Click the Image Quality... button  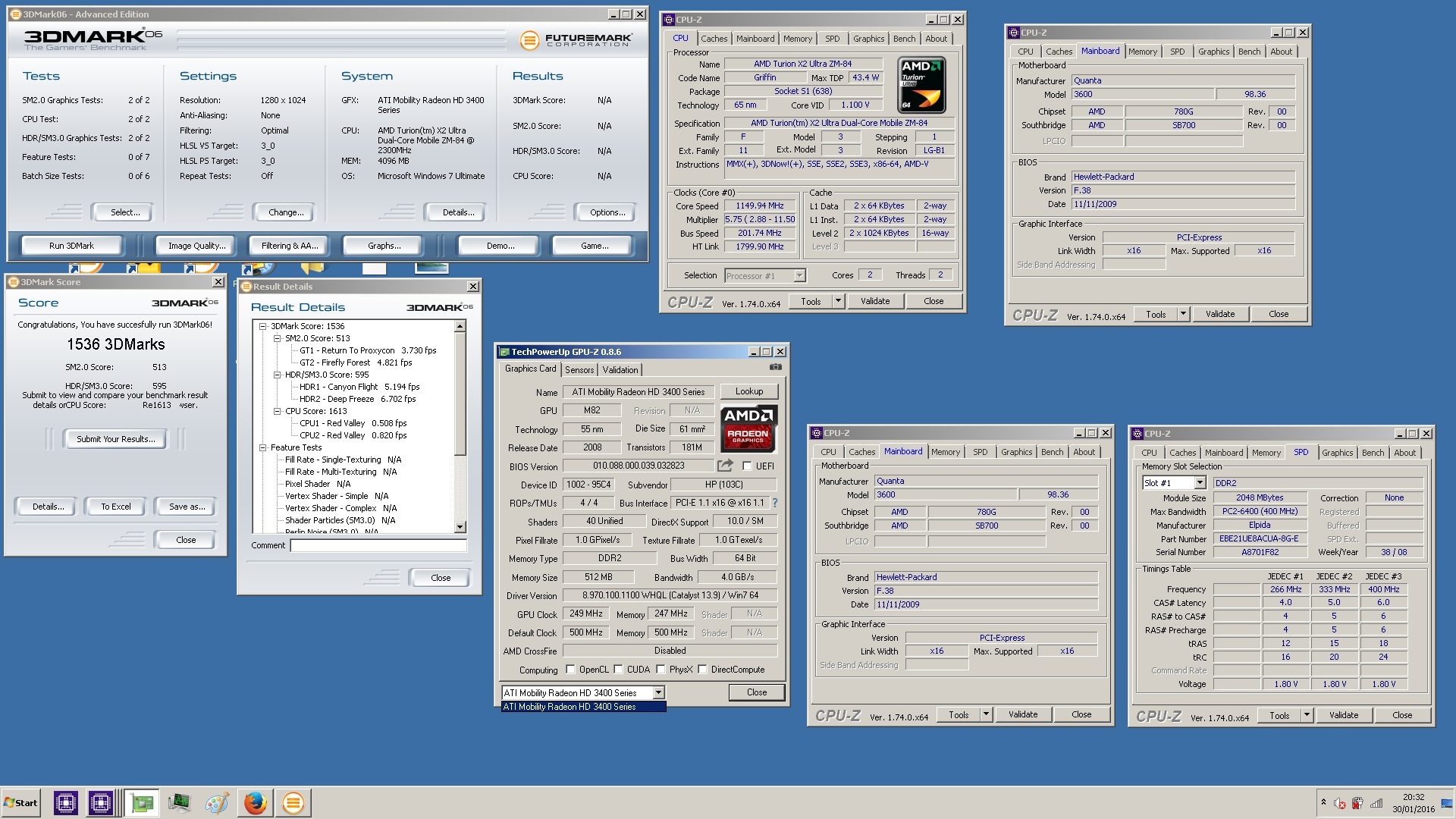[x=197, y=246]
